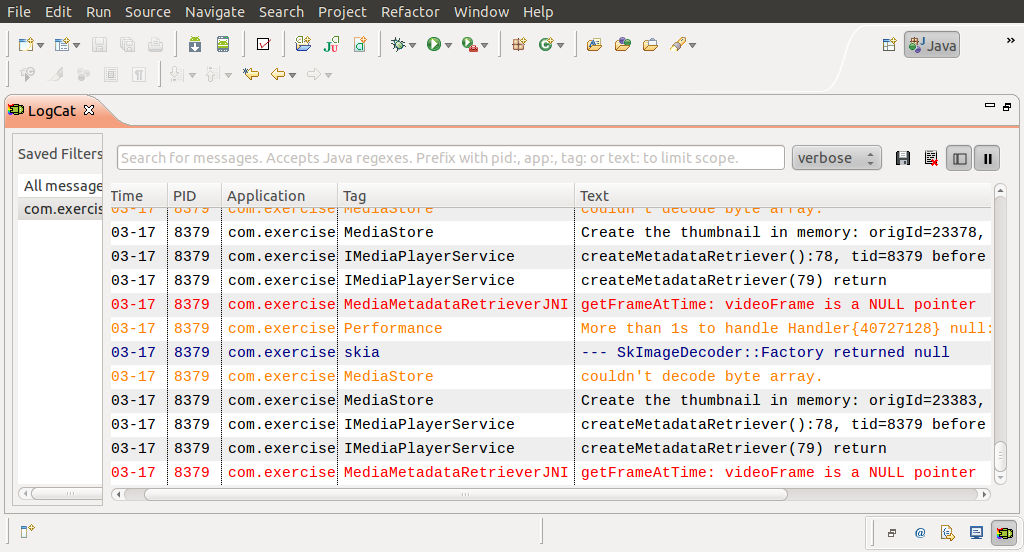Expand the Run dropdown arrow
The image size is (1024, 552).
(448, 45)
